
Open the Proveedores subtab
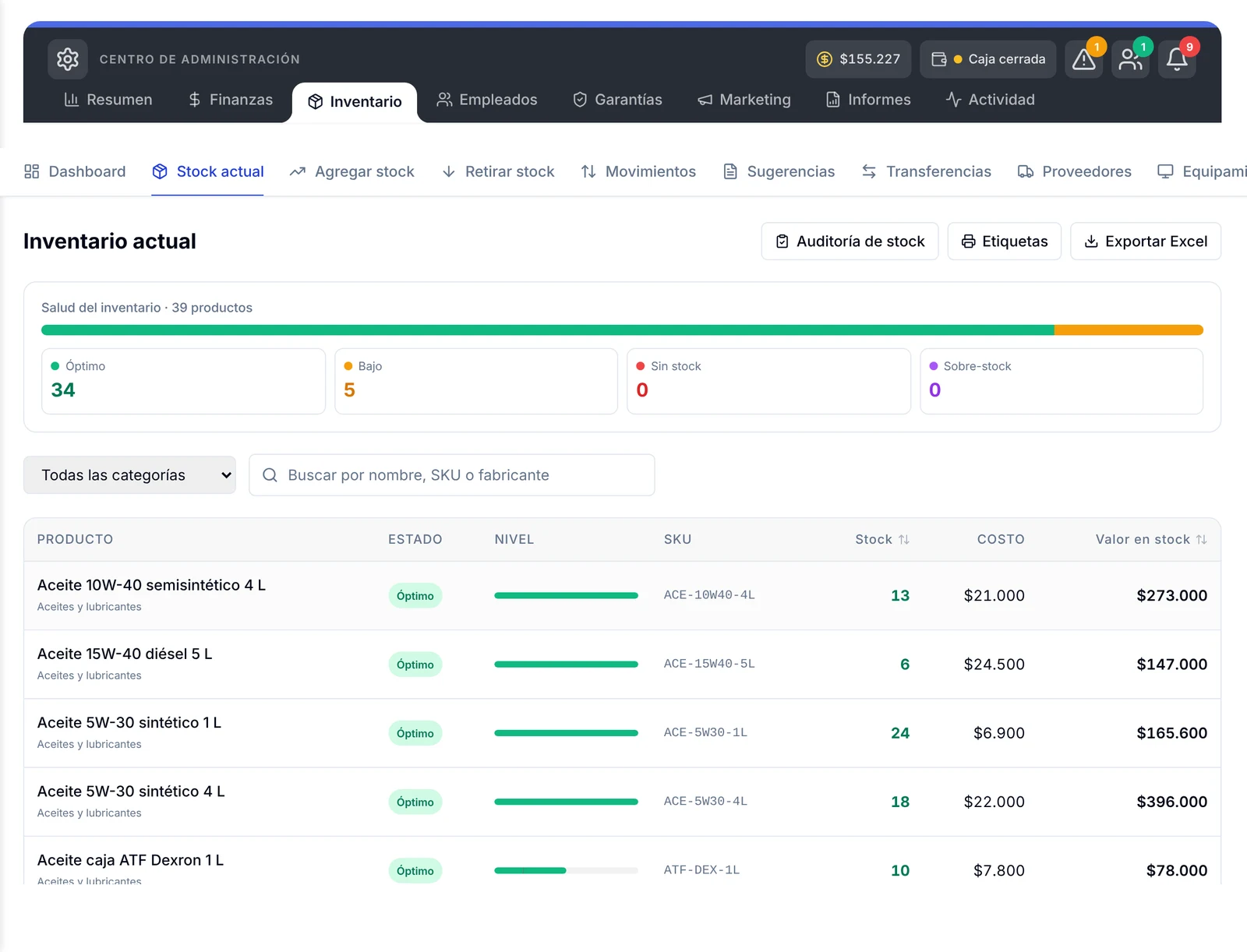1075,171
